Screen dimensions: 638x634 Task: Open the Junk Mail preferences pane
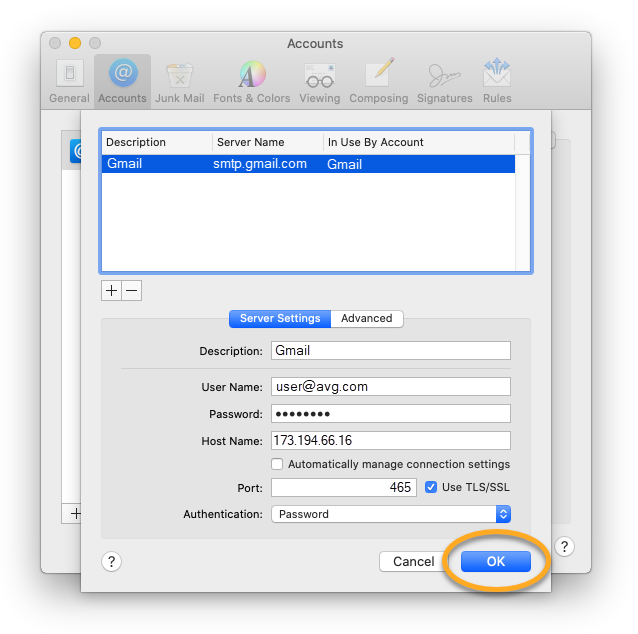pyautogui.click(x=179, y=81)
